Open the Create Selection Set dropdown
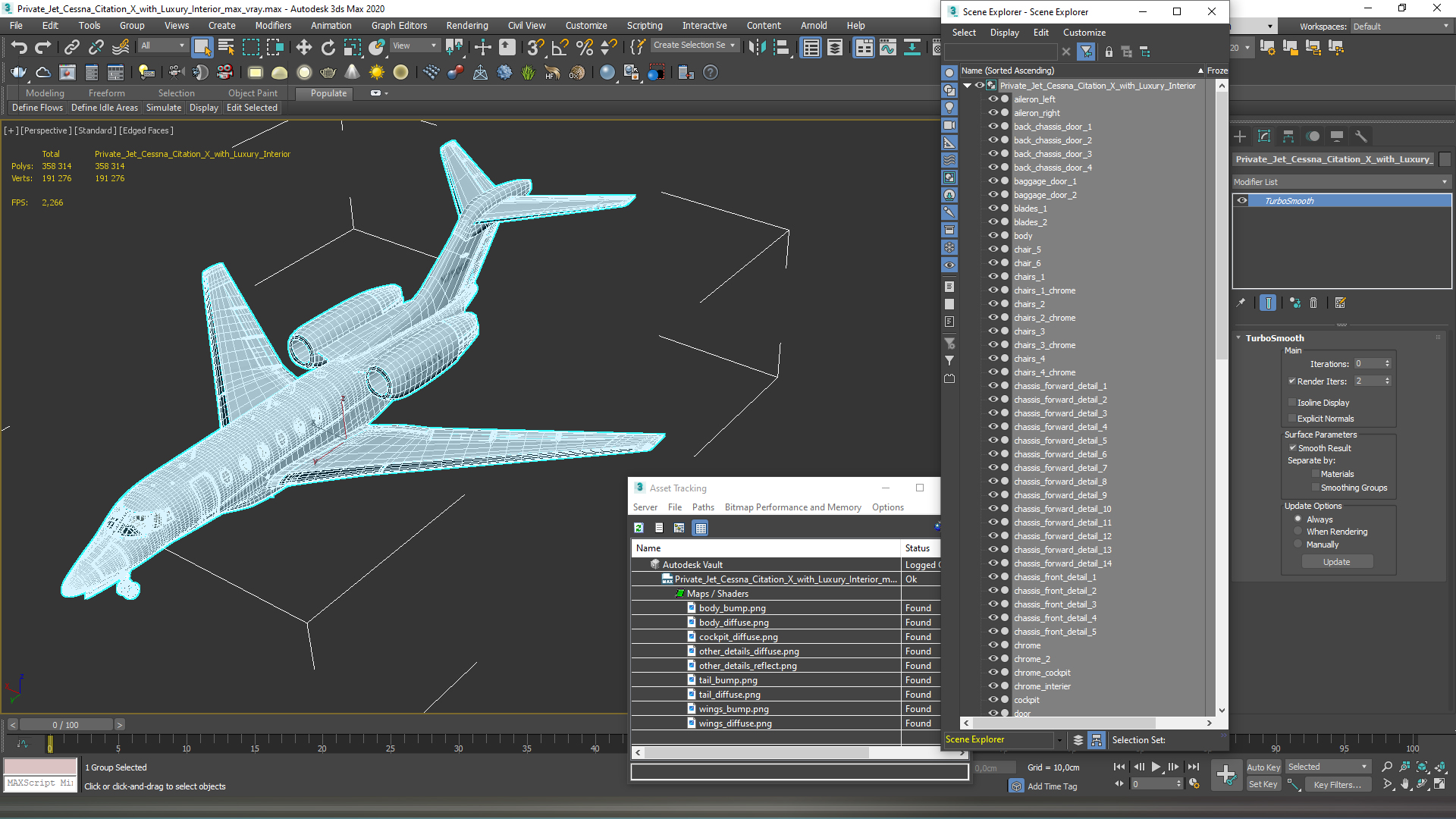The width and height of the screenshot is (1456, 819). [x=695, y=45]
